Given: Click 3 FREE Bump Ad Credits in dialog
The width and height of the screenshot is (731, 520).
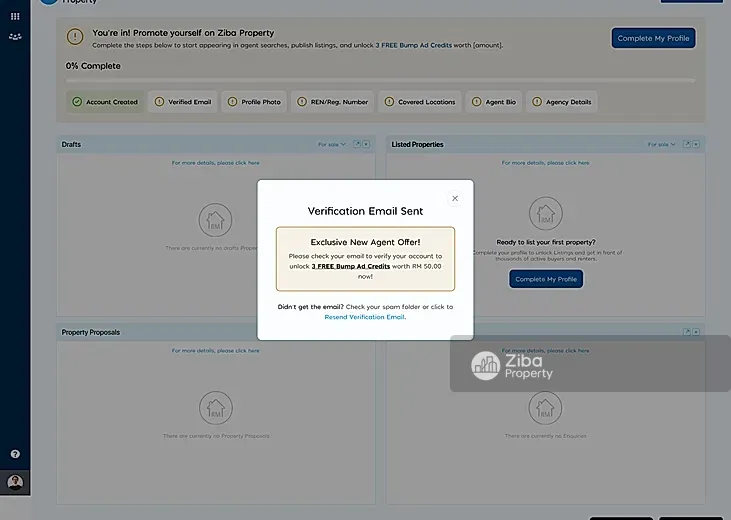Looking at the screenshot, I should (x=351, y=266).
